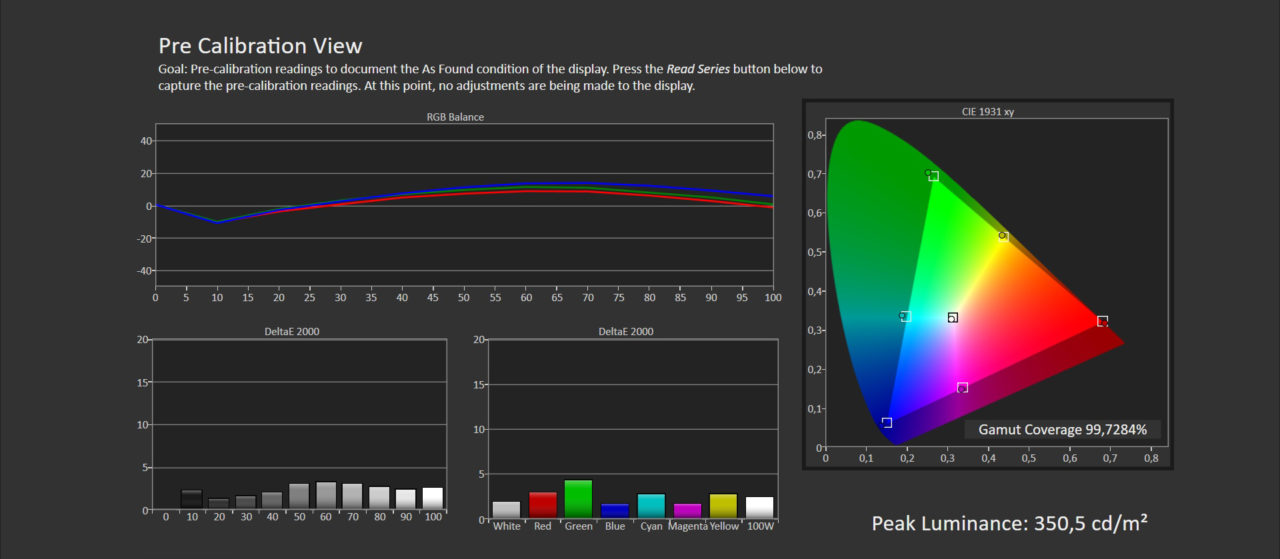The height and width of the screenshot is (559, 1280).
Task: Select the magenta target marker on the CIE diagram
Action: point(962,387)
